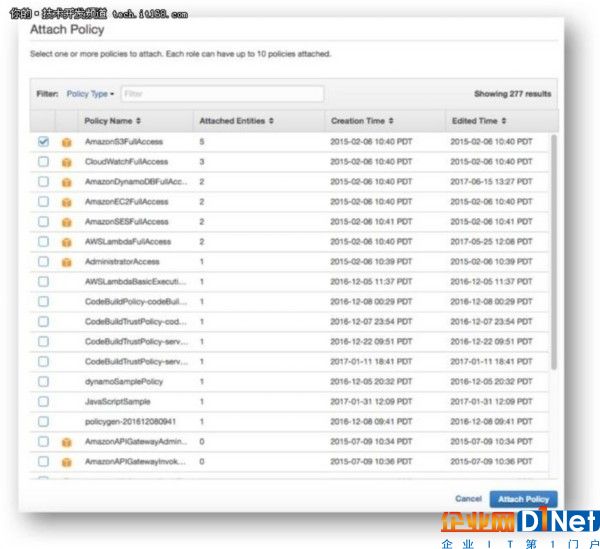600x549 pixels.
Task: Click the policy icon next to AmazonAPIGatewayAdmin...
Action: (x=67, y=442)
